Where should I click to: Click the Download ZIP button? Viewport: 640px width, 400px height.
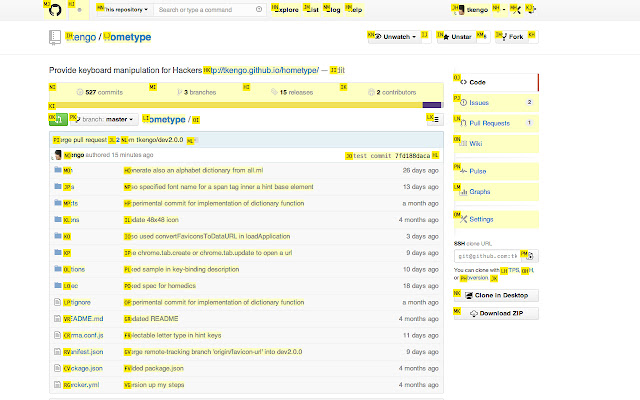click(x=496, y=313)
